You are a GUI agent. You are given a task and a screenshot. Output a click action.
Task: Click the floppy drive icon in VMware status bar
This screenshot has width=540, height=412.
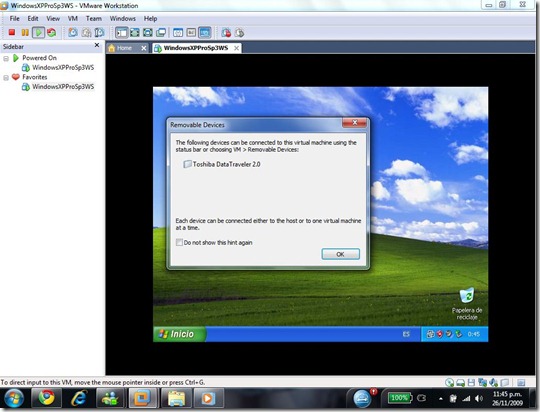click(x=471, y=382)
